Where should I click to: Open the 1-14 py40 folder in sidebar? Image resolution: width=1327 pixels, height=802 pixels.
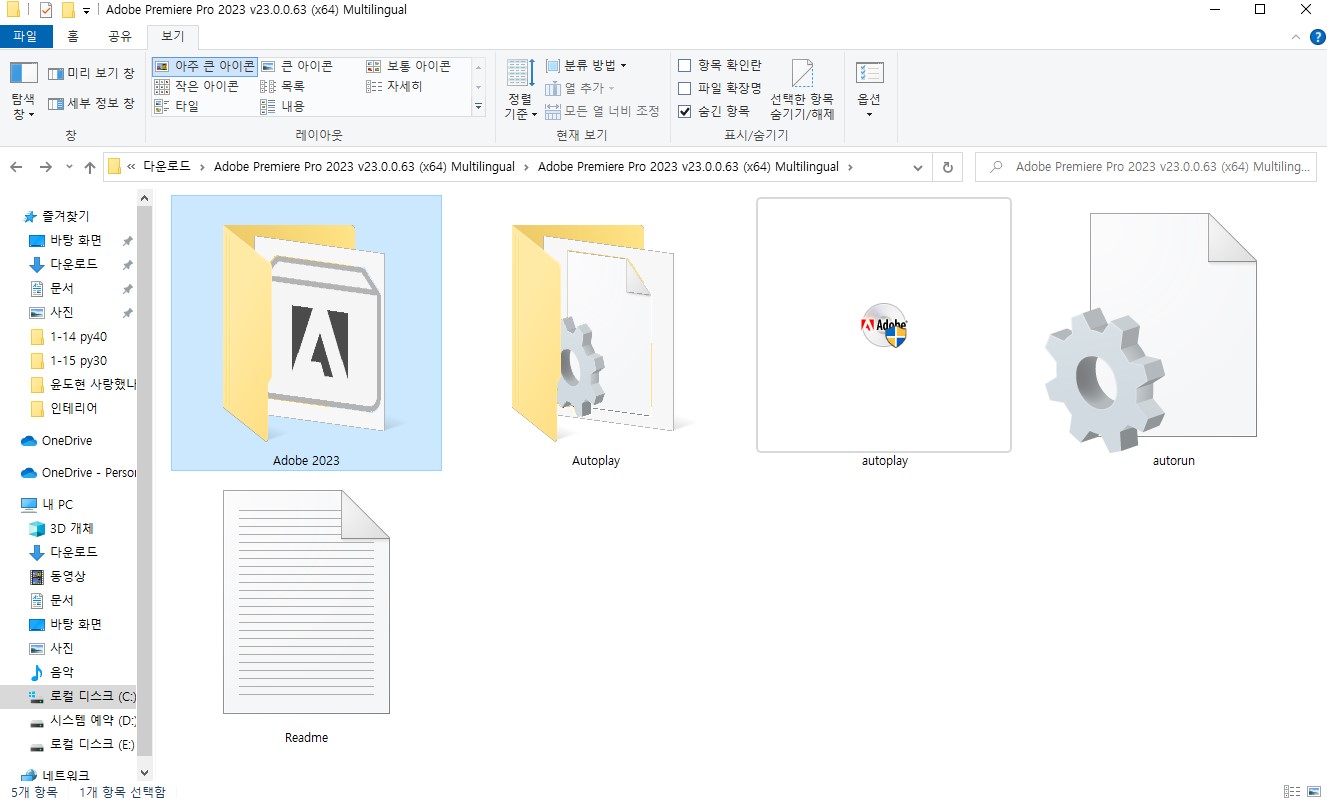(x=78, y=336)
